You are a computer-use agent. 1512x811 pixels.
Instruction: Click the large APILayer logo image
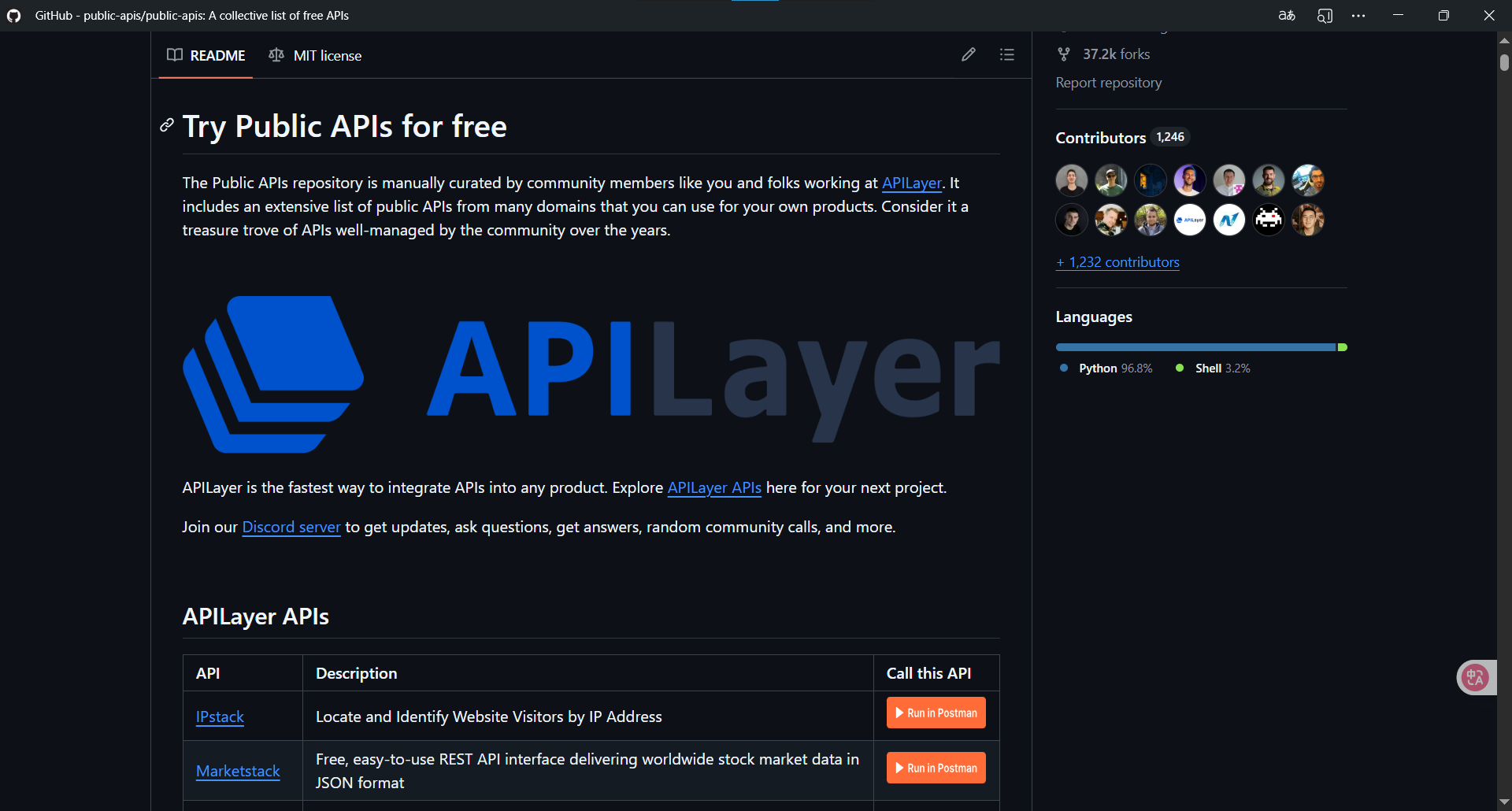coord(591,375)
